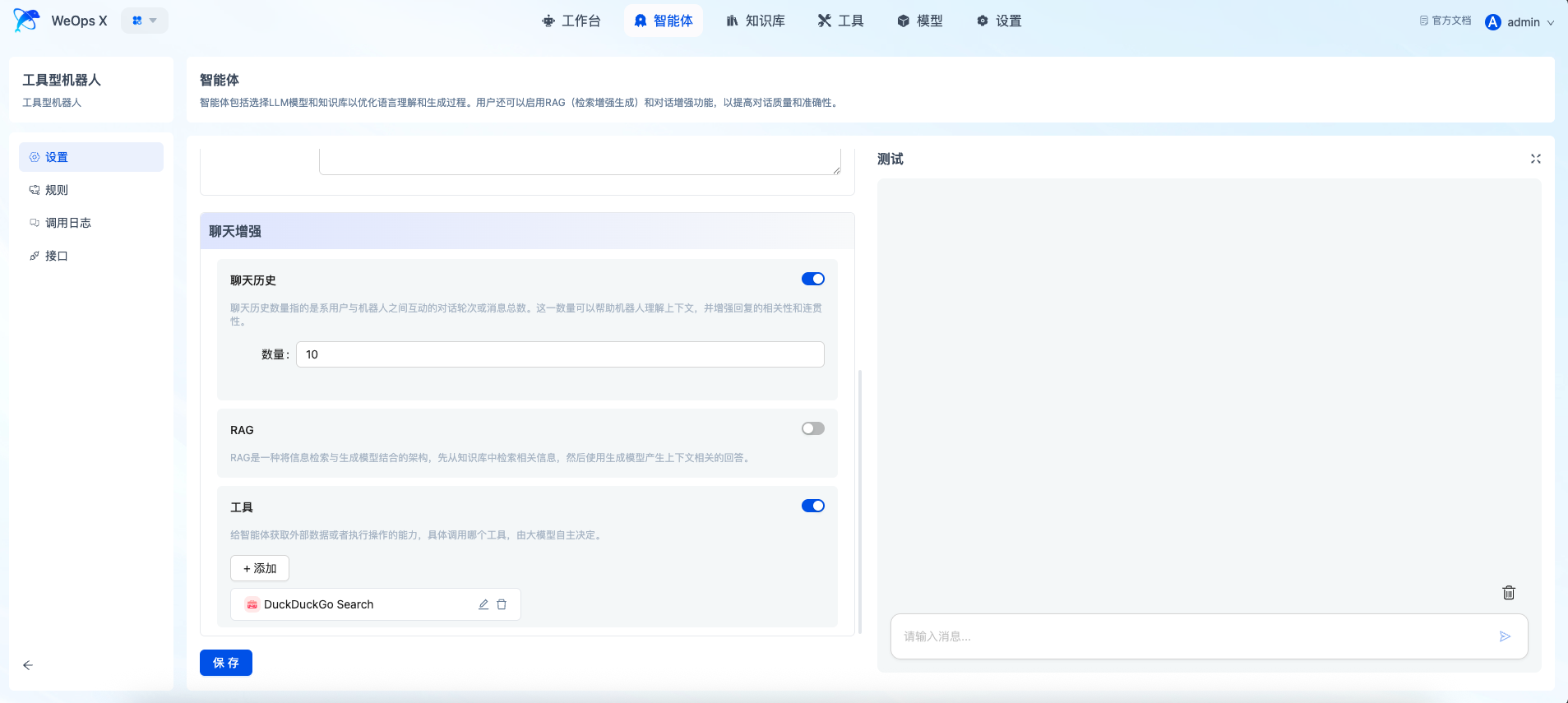Open the app switcher dropdown beside WeOps X
Viewport: 1568px width, 703px height.
tap(145, 21)
